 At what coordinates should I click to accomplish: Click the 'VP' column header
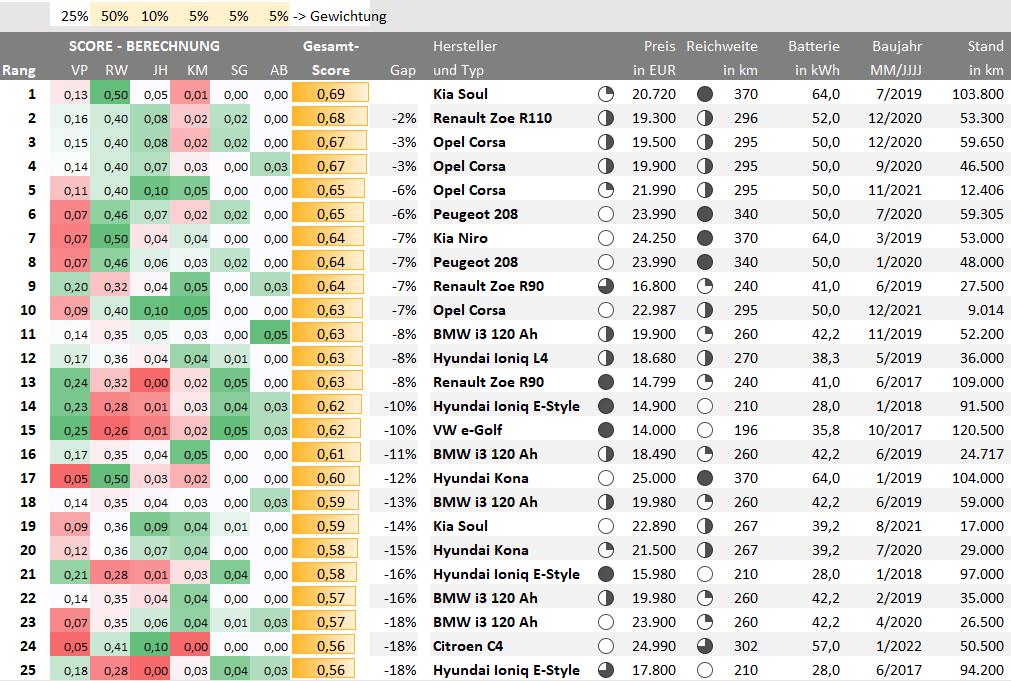pos(79,70)
